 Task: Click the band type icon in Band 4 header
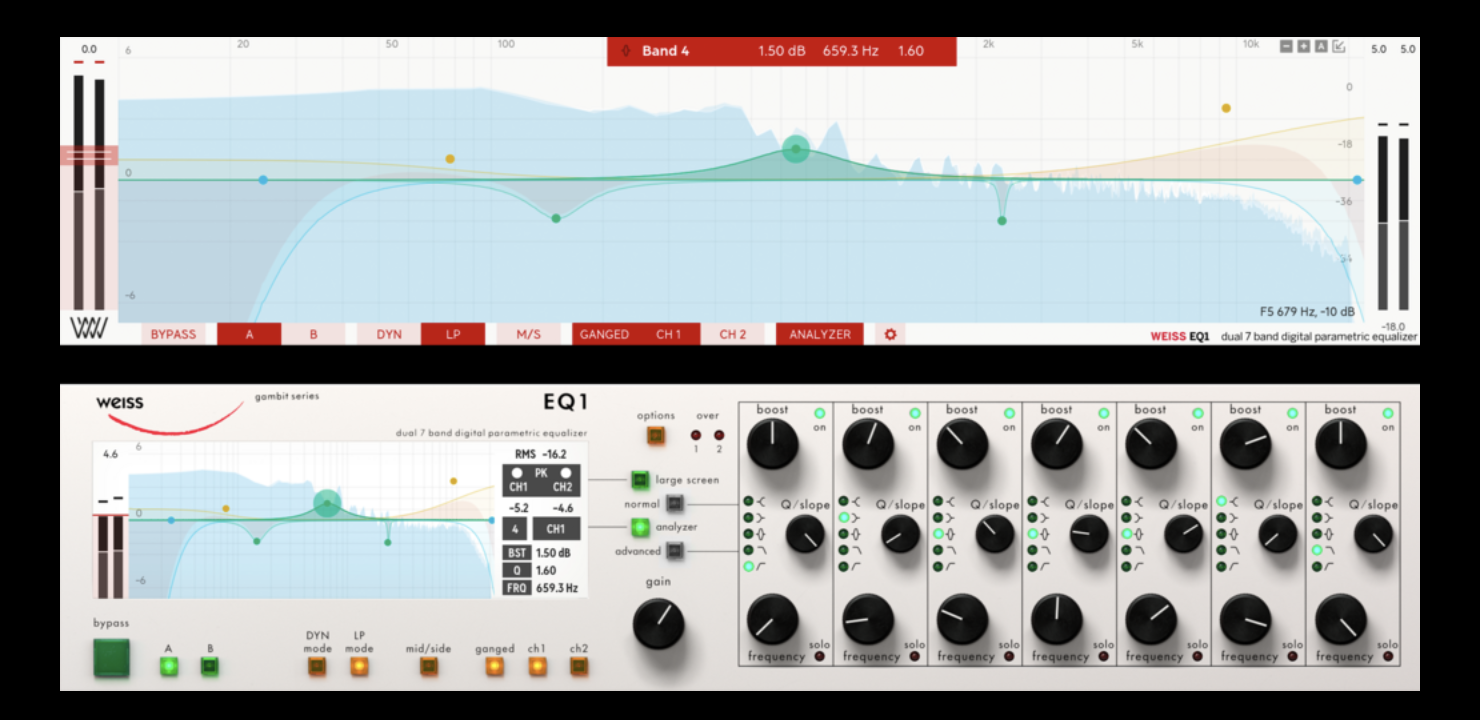(626, 51)
